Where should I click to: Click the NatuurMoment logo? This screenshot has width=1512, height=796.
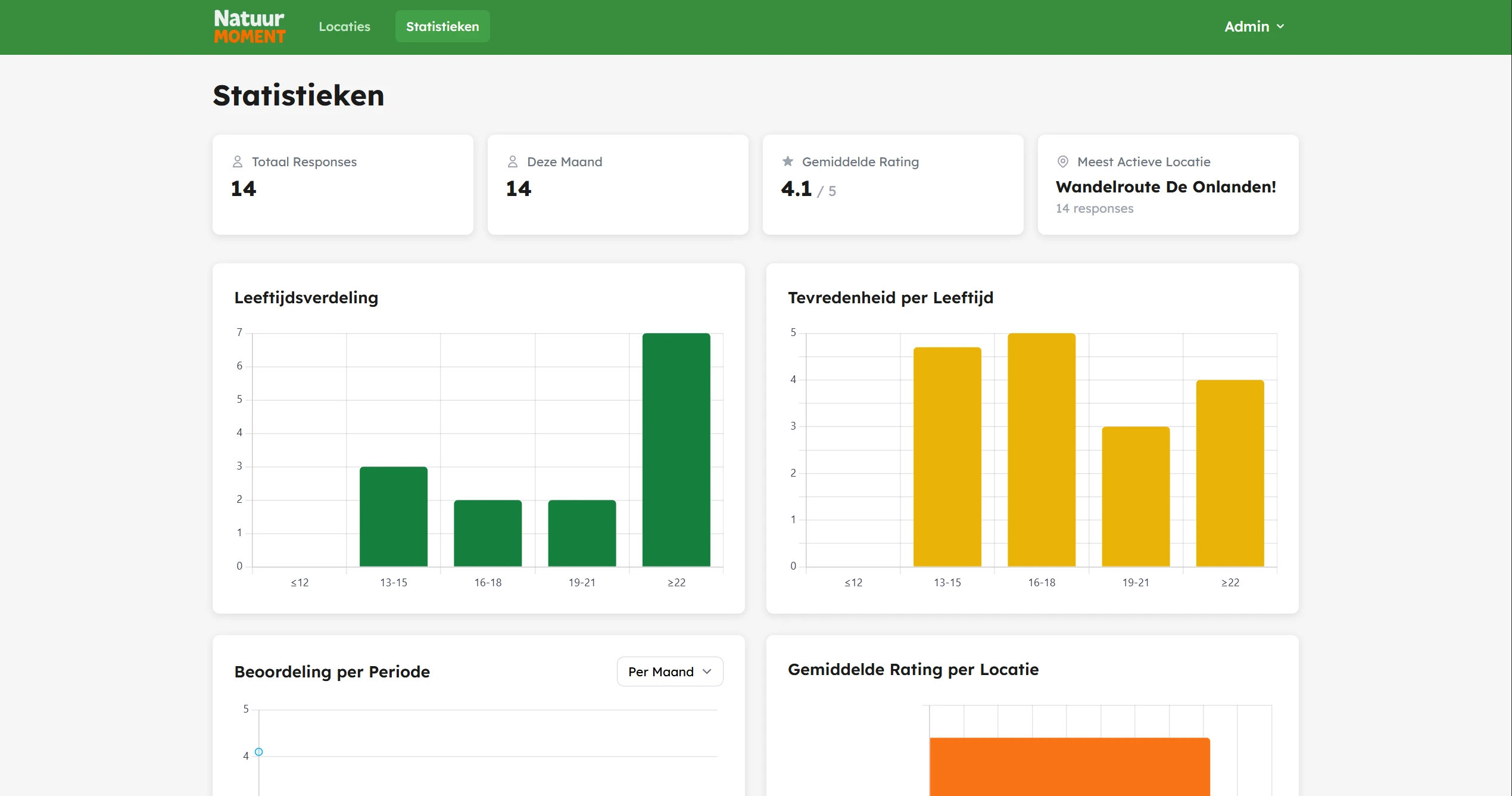click(249, 26)
